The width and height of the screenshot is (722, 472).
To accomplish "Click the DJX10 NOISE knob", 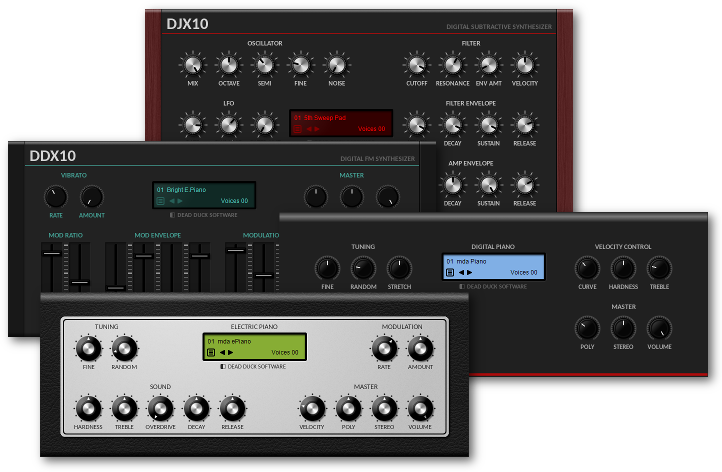I will 337,65.
